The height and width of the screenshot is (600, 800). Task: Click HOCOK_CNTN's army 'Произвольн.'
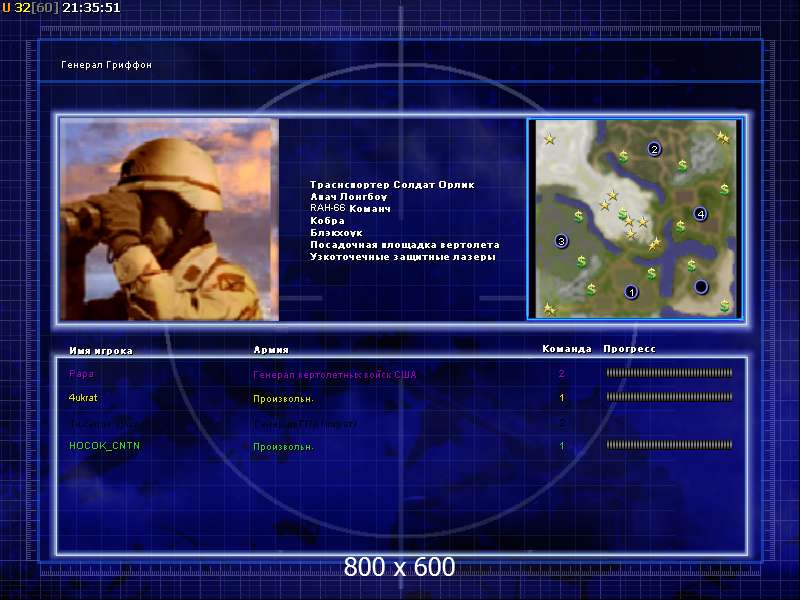[x=283, y=446]
